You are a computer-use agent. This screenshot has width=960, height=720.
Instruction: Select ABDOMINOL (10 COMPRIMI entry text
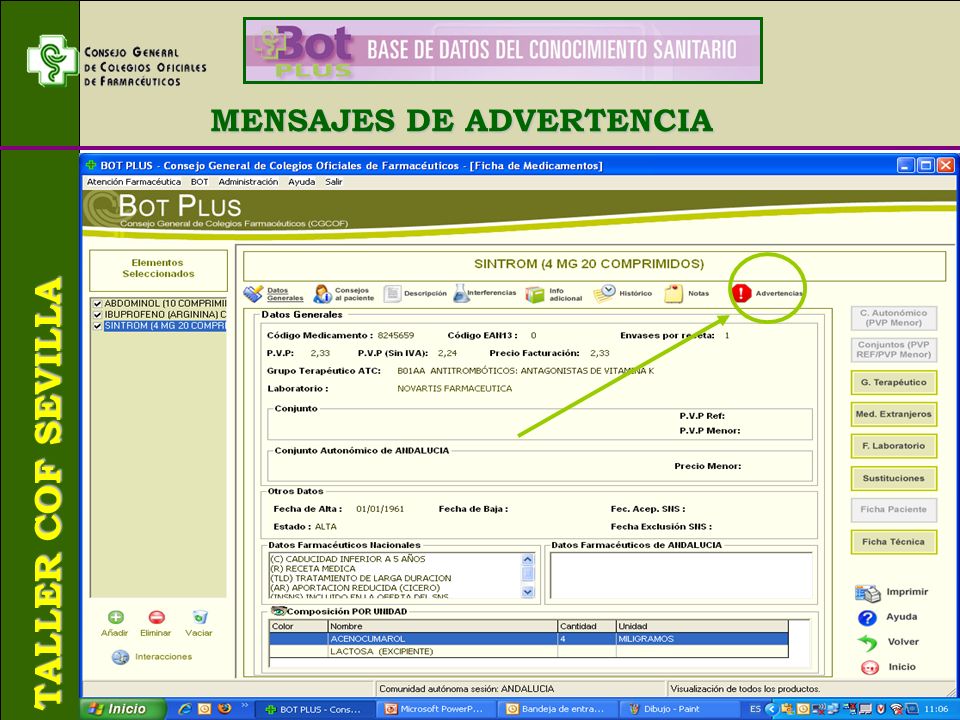click(165, 304)
